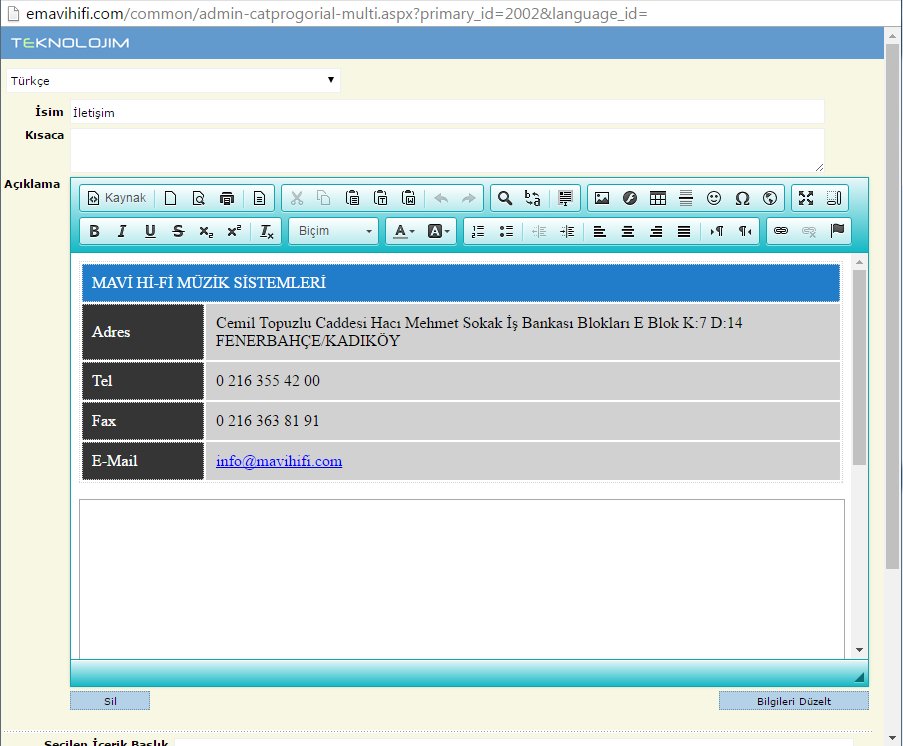Open the Türkçe language dropdown
The height and width of the screenshot is (746, 903).
point(173,81)
